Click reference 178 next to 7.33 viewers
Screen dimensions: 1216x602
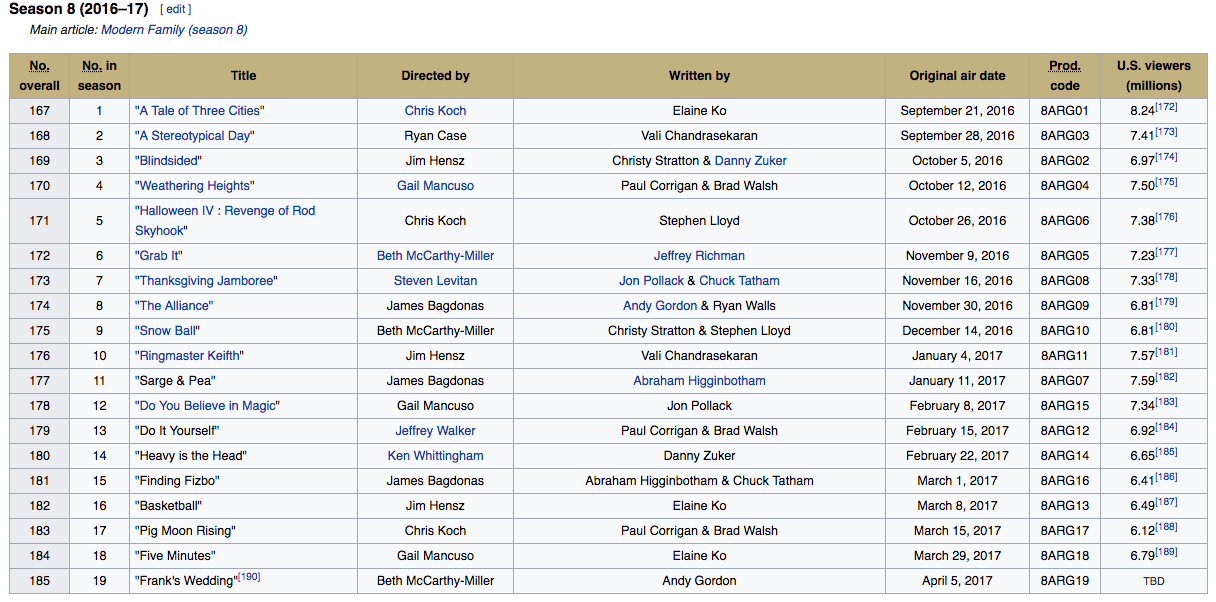click(1166, 277)
